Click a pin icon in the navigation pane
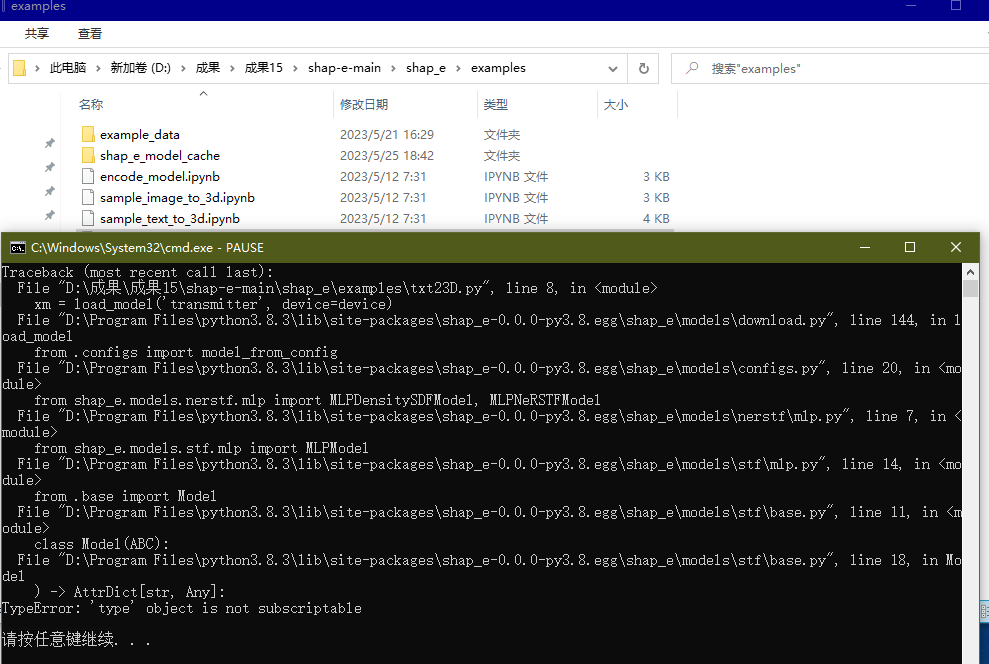 click(48, 142)
